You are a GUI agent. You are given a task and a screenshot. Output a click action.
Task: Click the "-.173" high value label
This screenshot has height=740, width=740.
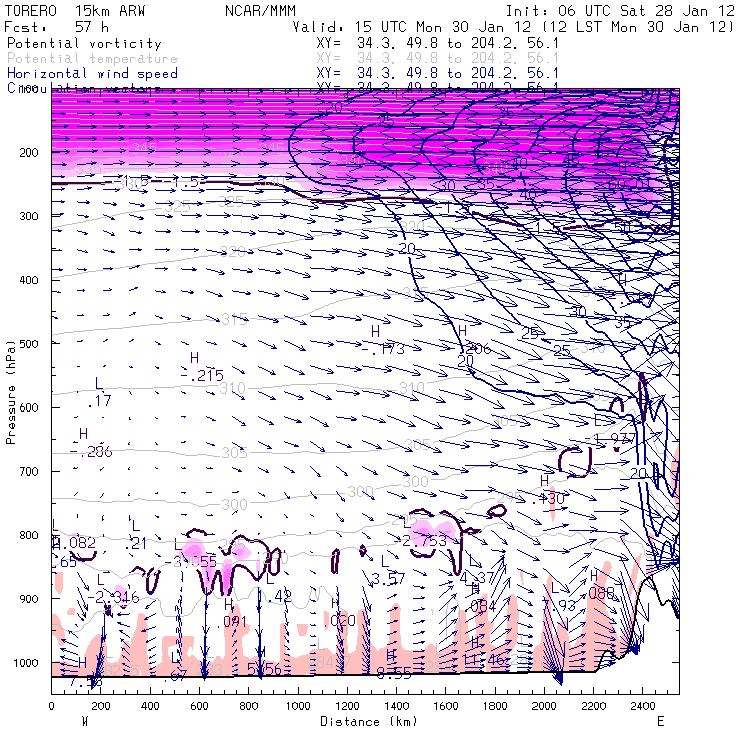click(x=383, y=349)
